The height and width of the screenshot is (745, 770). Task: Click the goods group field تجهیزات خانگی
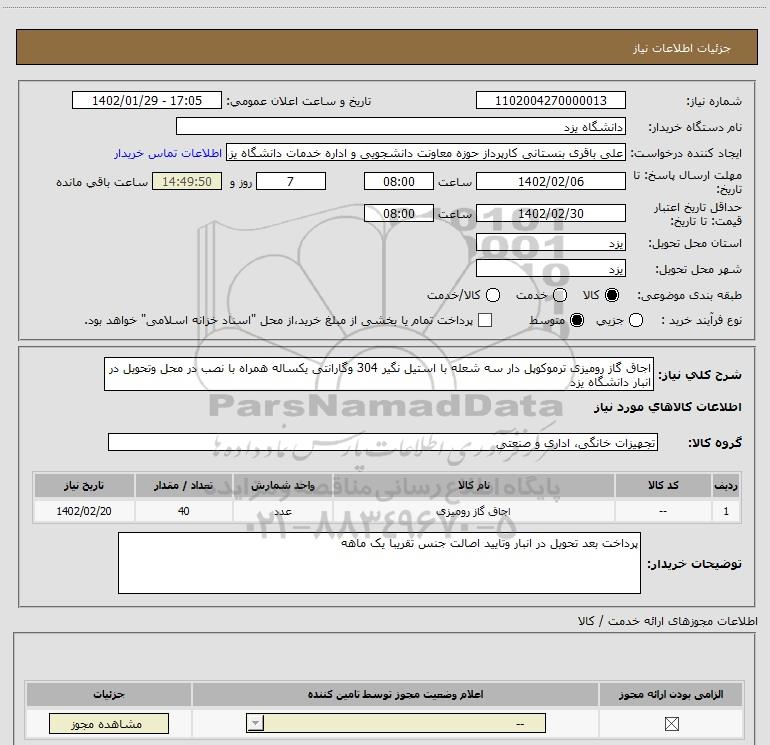point(383,442)
